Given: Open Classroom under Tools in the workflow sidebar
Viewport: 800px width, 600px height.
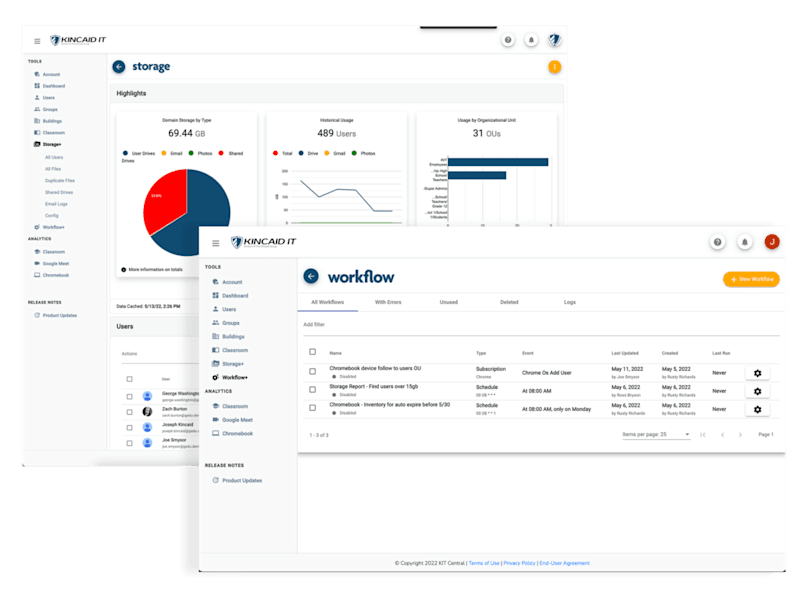Looking at the screenshot, I should click(x=230, y=350).
